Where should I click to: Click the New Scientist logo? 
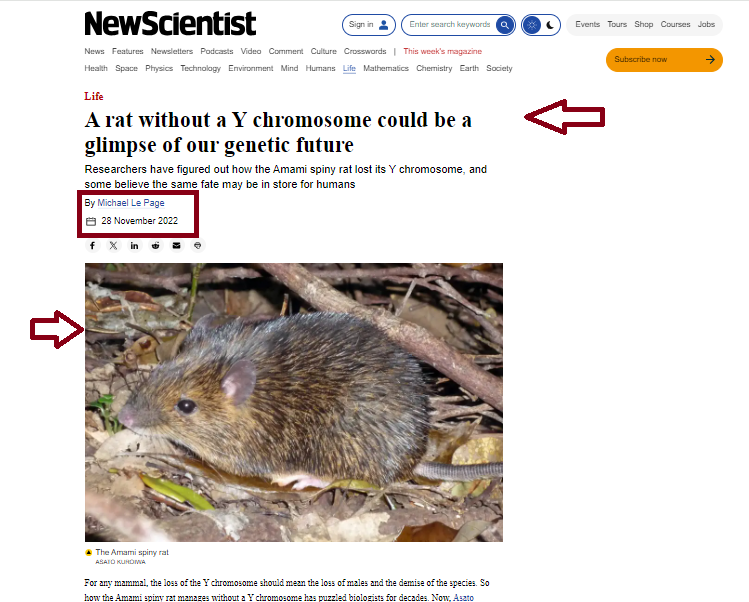171,23
